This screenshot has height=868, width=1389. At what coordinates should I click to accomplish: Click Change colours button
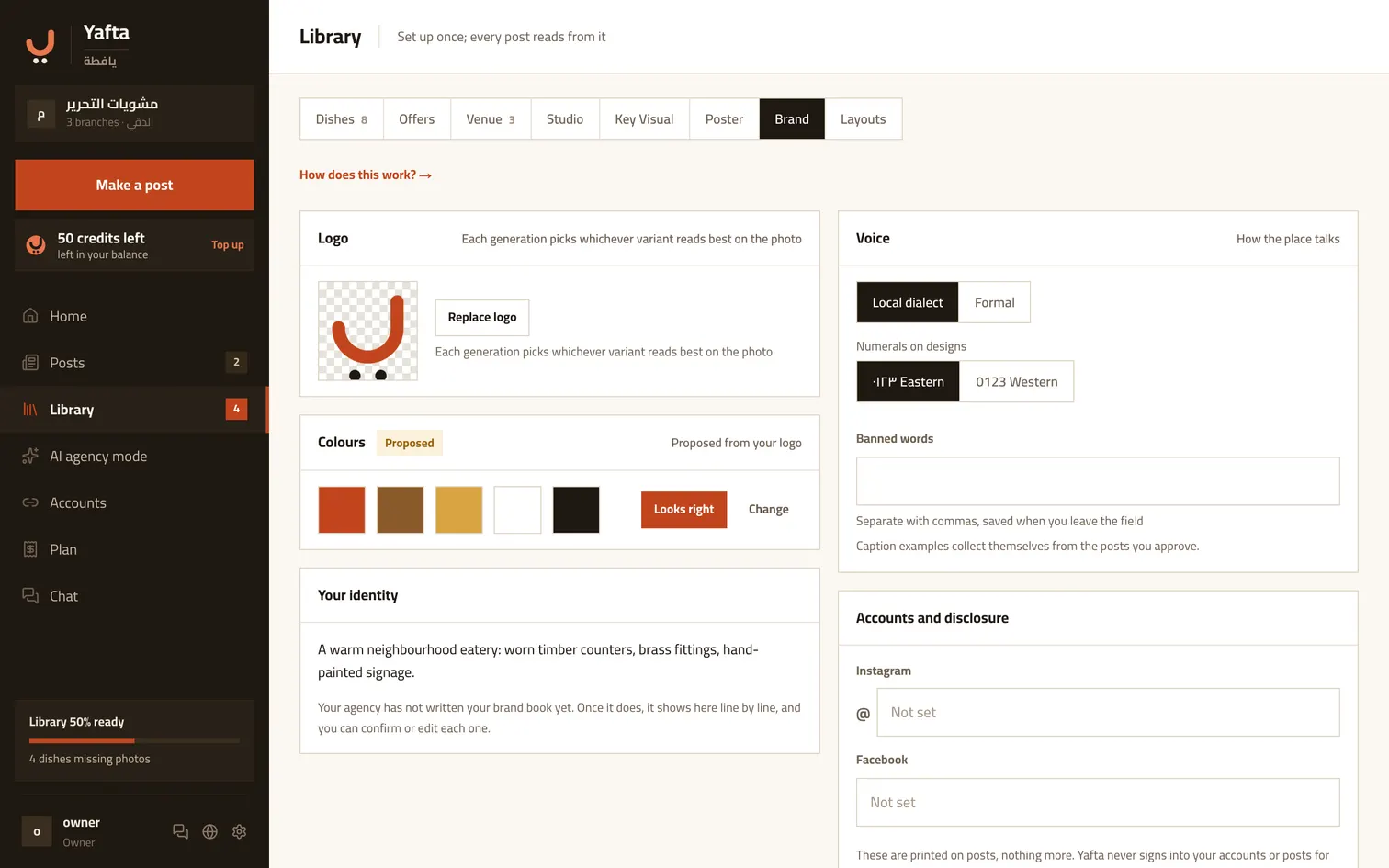pyautogui.click(x=769, y=510)
